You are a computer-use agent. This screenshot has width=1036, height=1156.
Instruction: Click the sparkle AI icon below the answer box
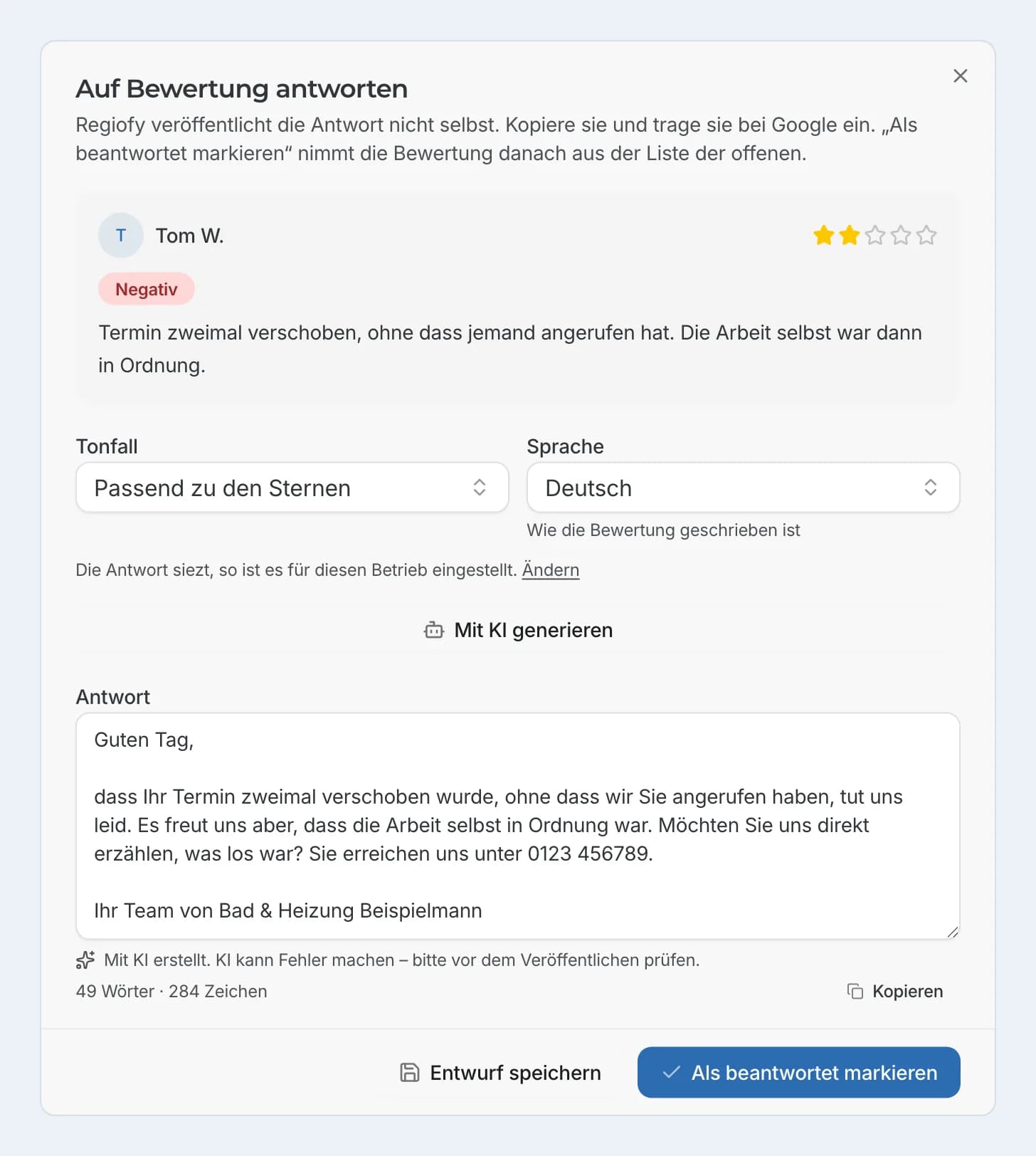tap(85, 960)
